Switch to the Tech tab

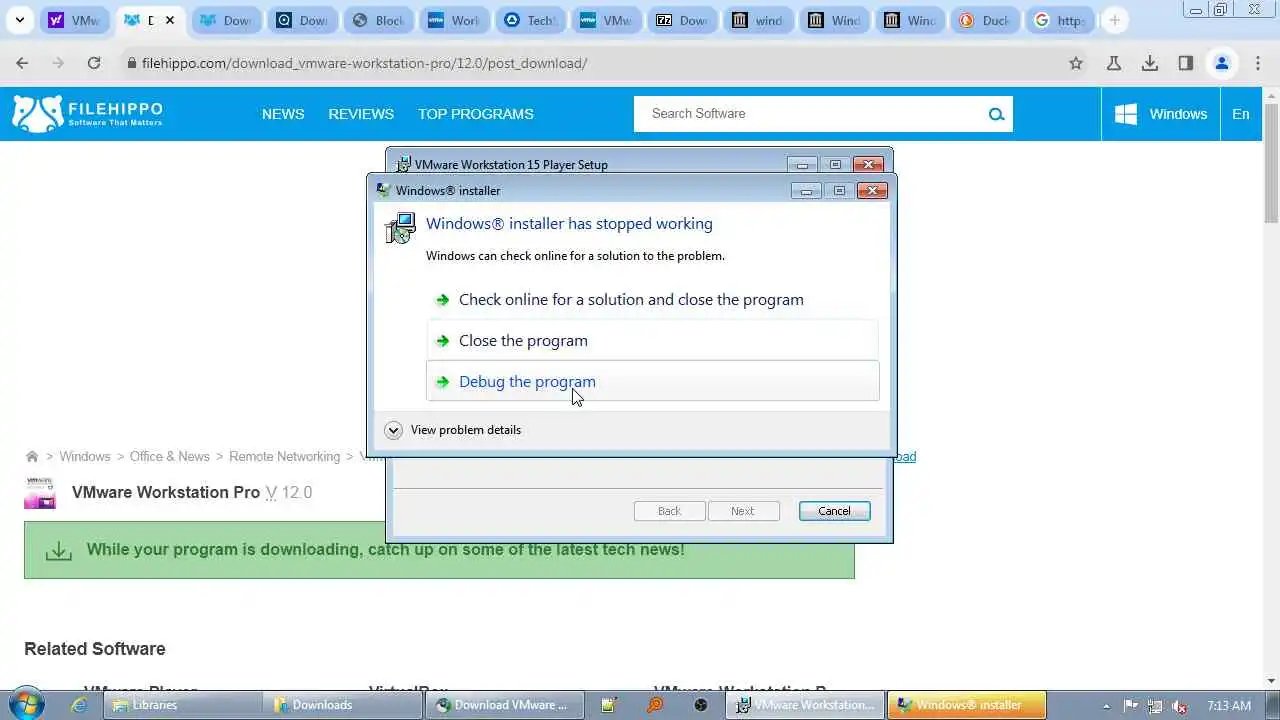point(531,20)
